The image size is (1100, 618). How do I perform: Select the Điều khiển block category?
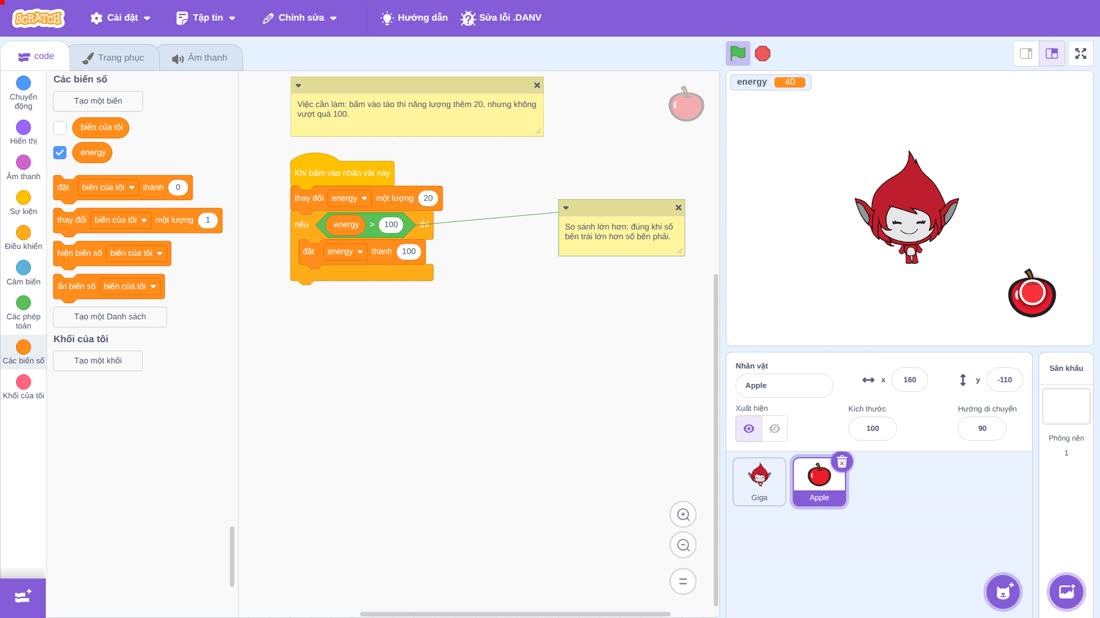(23, 238)
